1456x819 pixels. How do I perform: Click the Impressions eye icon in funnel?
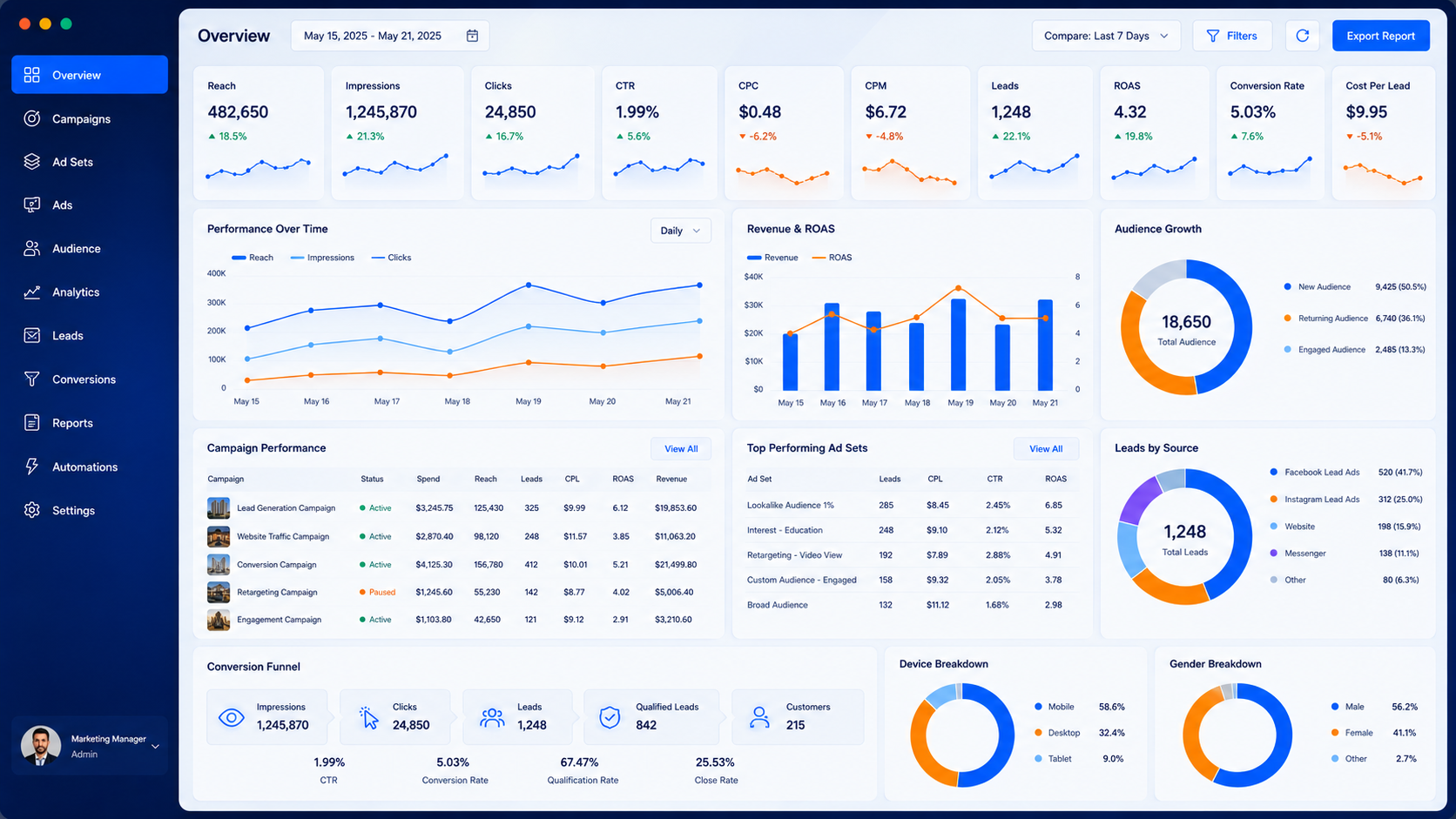click(231, 717)
